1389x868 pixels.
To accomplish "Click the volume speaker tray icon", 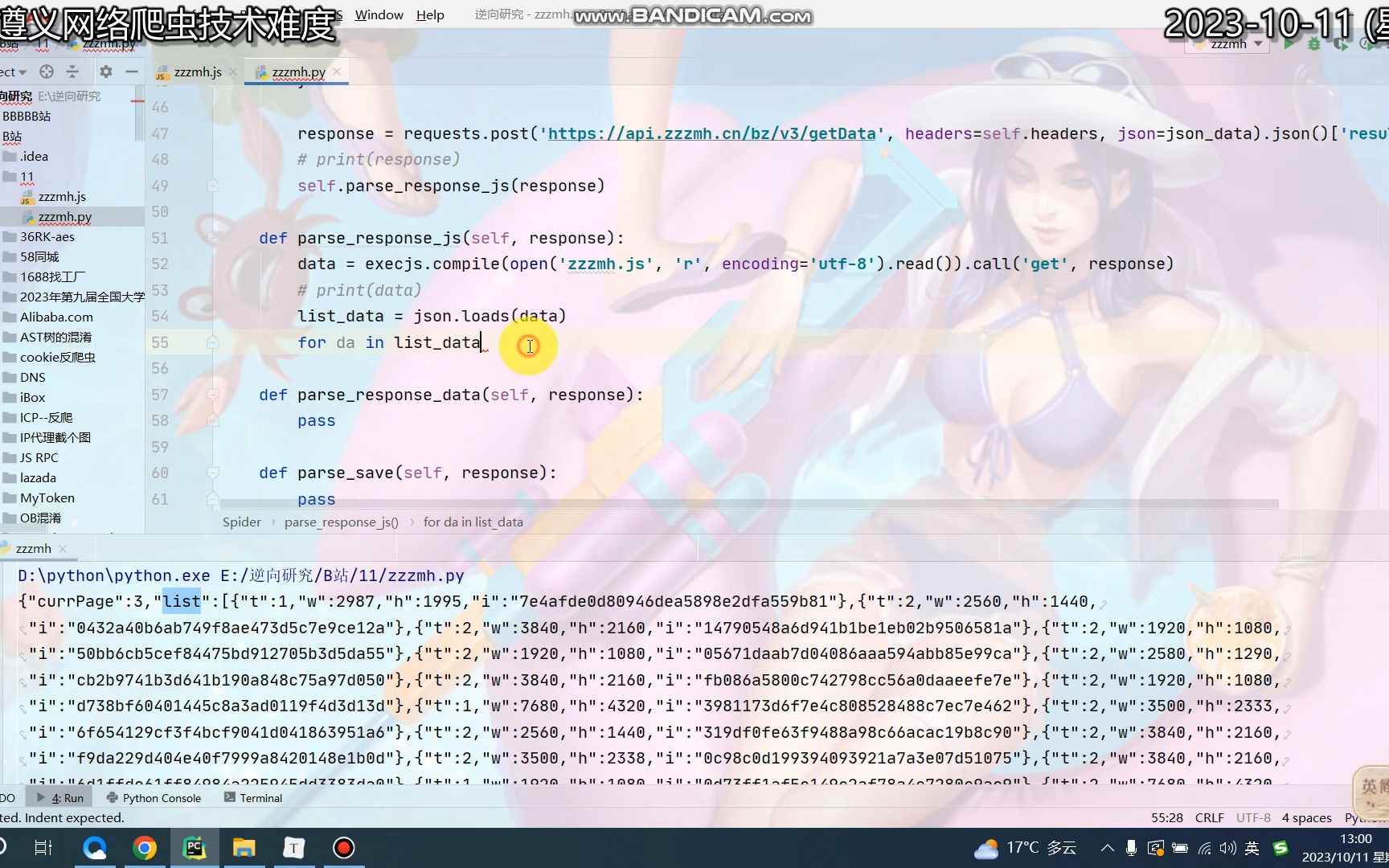I will tap(1227, 848).
